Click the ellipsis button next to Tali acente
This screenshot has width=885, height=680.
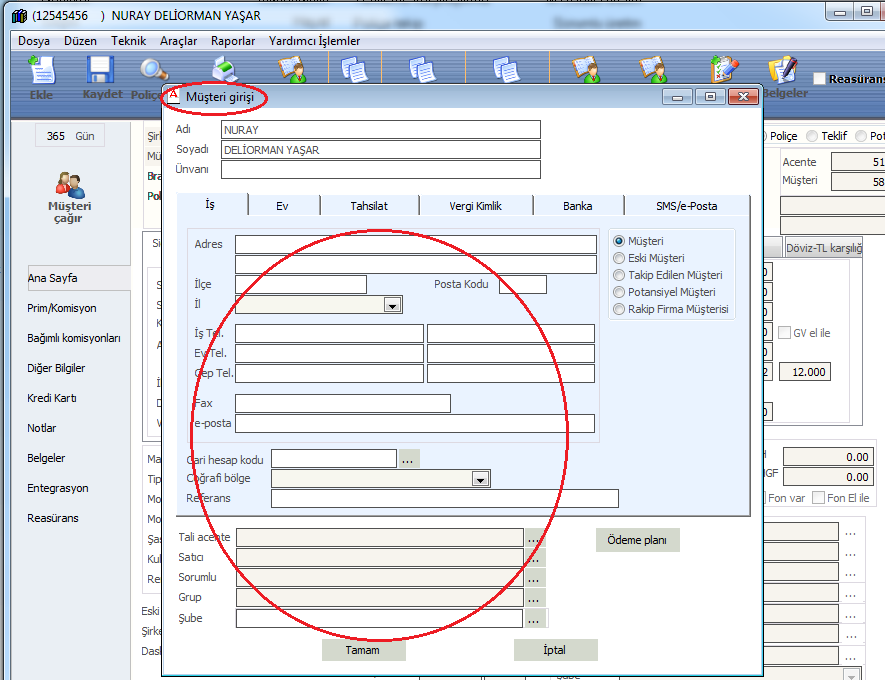pos(535,538)
